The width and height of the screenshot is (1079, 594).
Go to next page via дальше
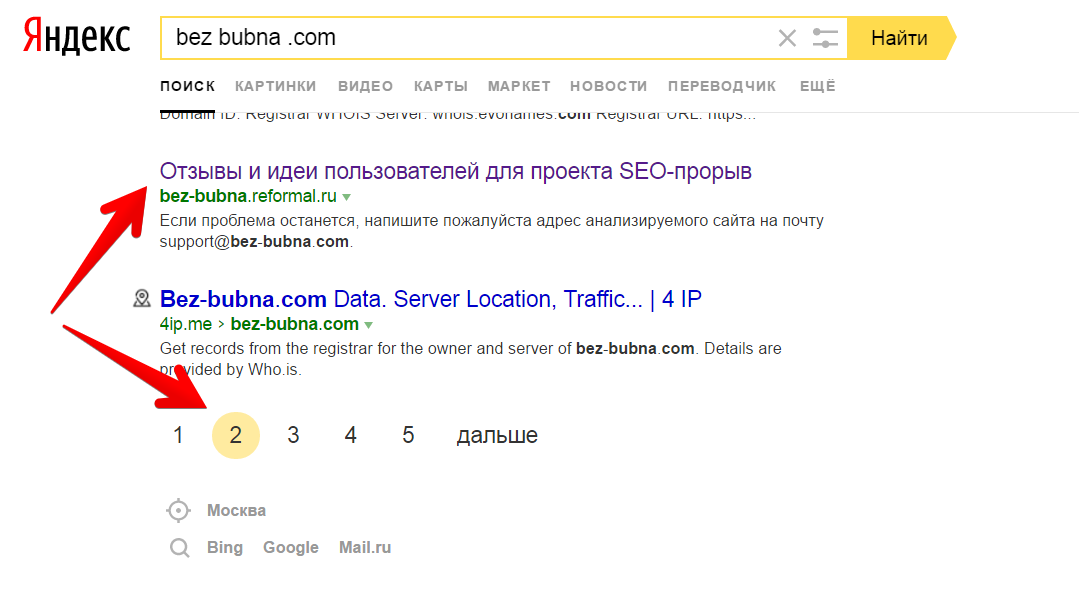[497, 435]
